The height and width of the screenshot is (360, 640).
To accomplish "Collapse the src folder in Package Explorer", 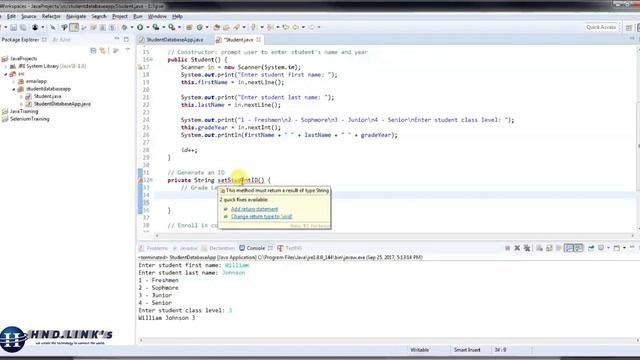I will [6, 74].
